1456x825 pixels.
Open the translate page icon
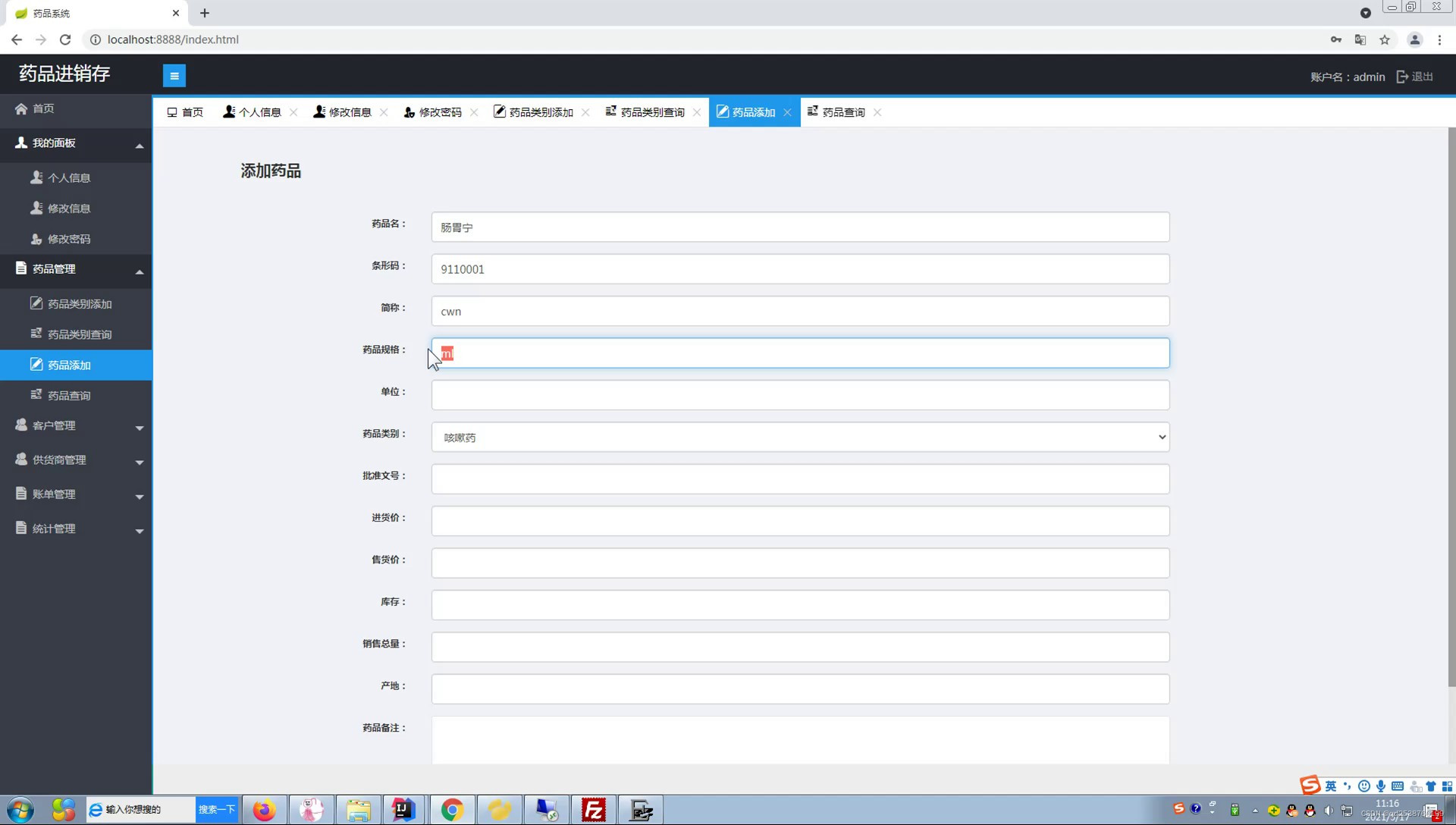pyautogui.click(x=1360, y=39)
